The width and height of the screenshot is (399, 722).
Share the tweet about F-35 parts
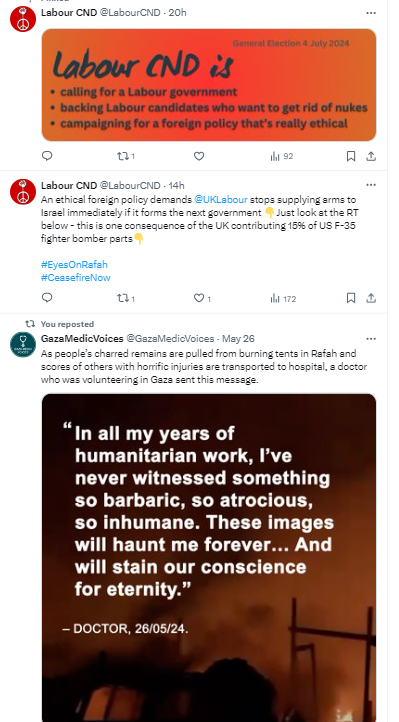pyautogui.click(x=371, y=298)
